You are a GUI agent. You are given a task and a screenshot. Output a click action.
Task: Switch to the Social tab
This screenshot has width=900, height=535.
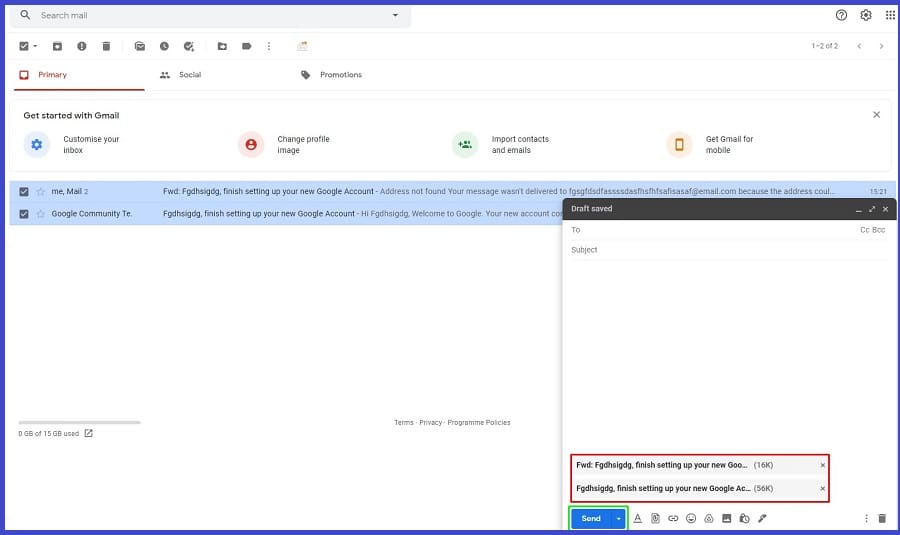click(181, 75)
